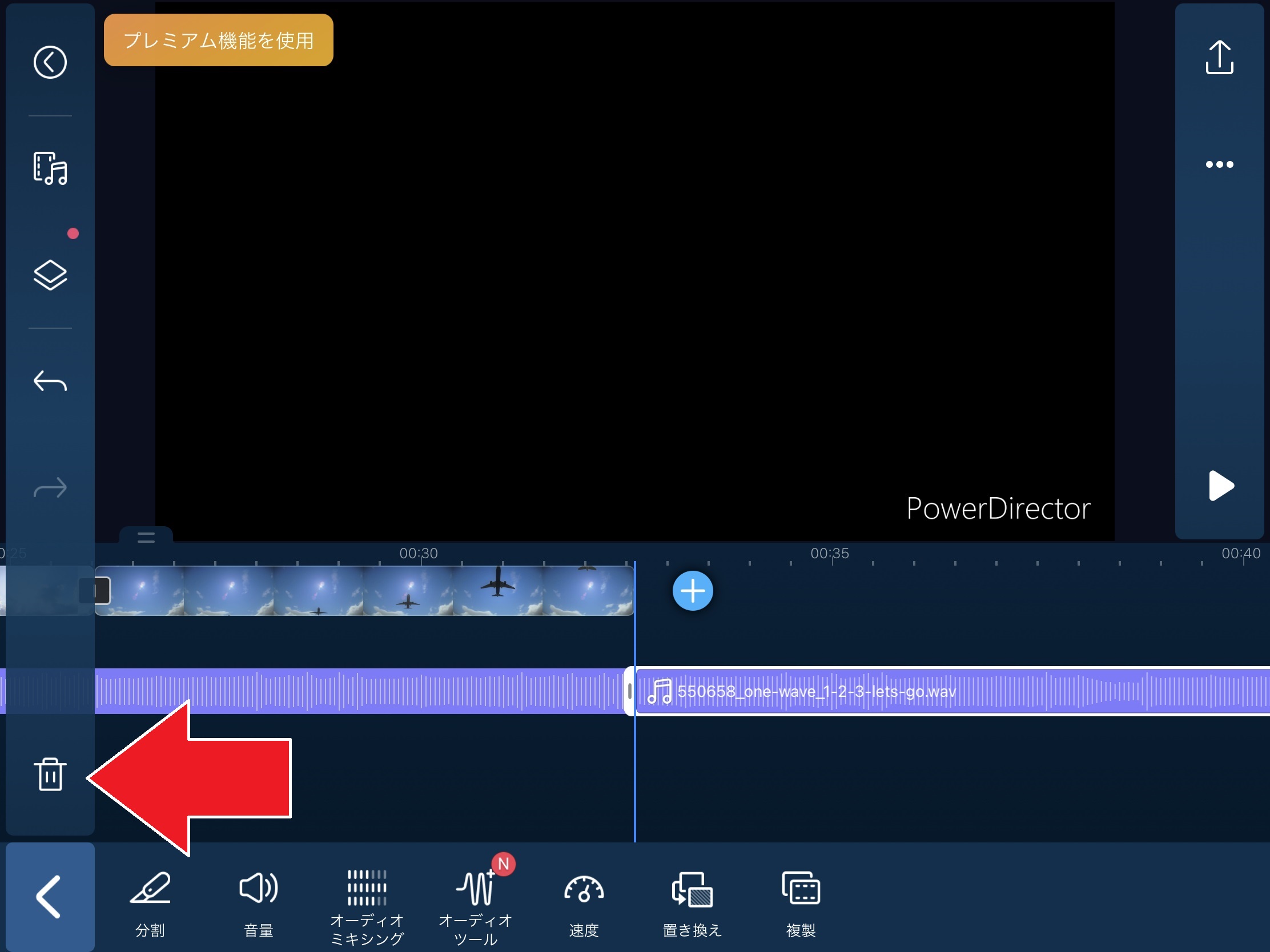Tap the redo arrow

point(50,488)
